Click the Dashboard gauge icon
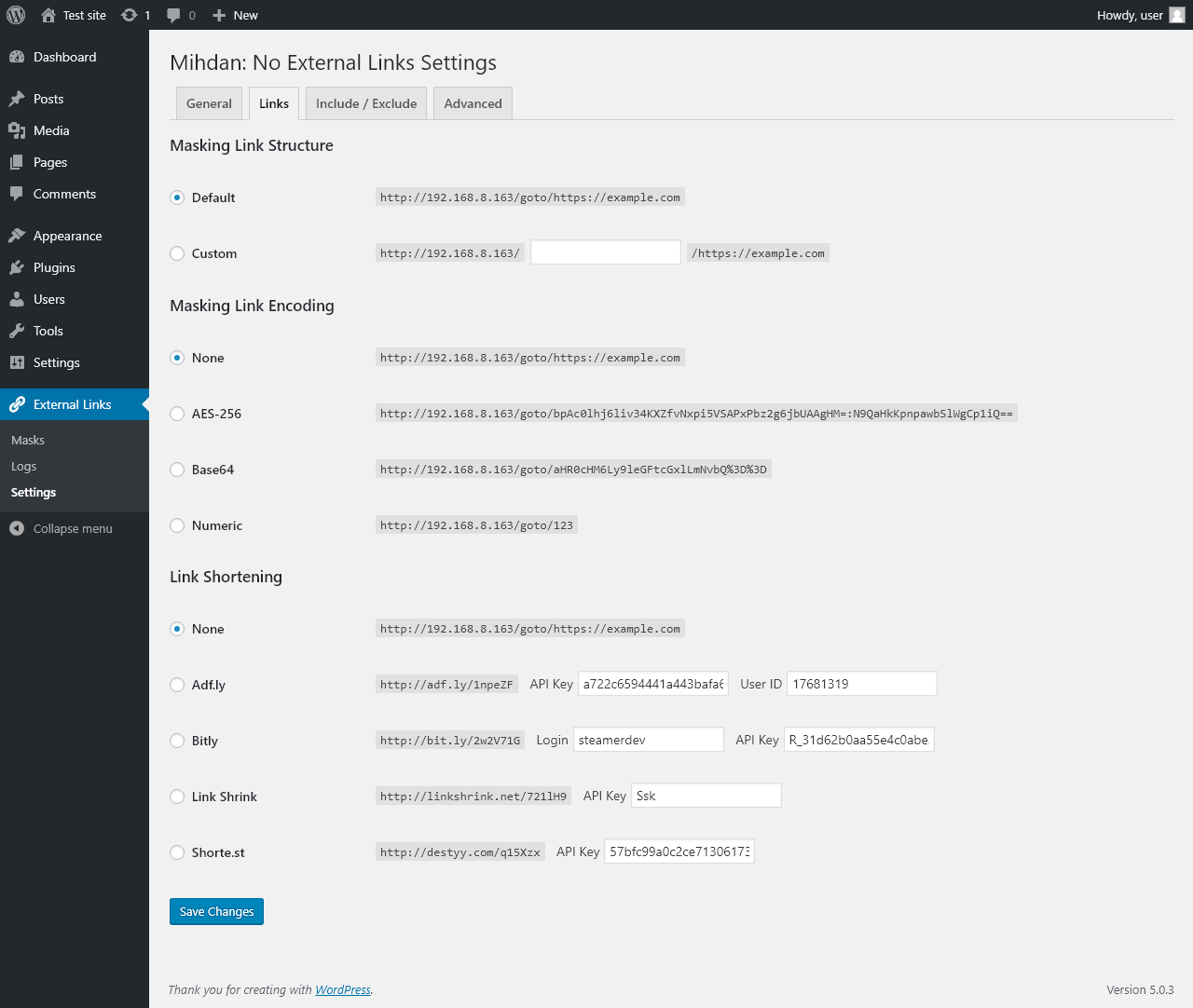 [x=17, y=57]
